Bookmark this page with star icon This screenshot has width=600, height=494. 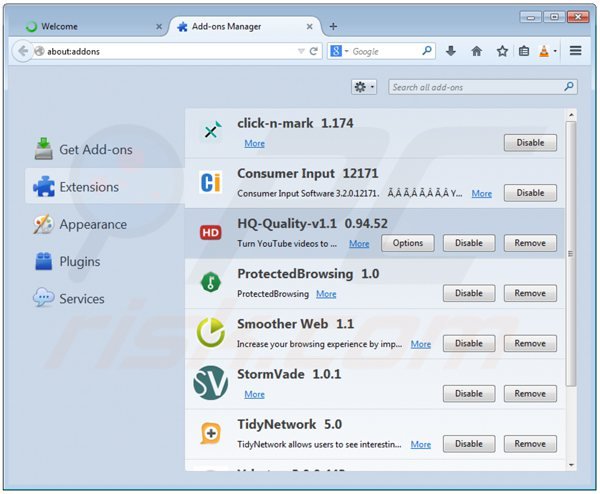click(x=502, y=51)
